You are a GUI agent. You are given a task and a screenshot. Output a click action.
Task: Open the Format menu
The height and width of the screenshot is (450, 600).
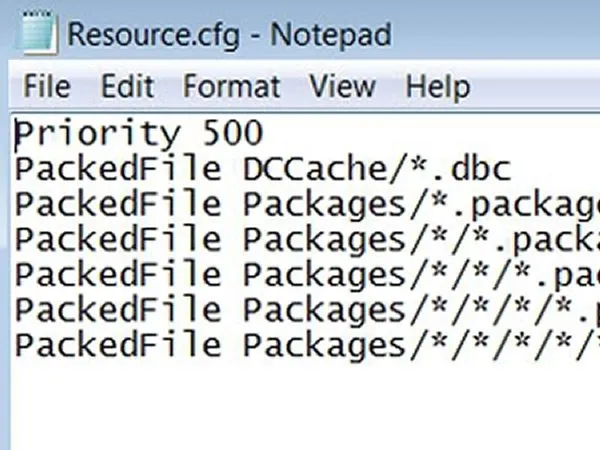coord(232,86)
